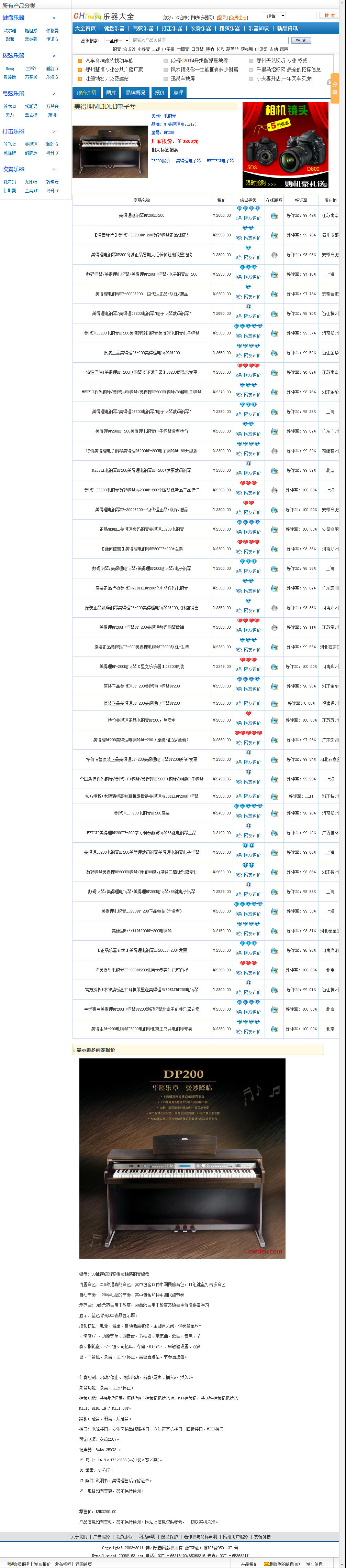The height and width of the screenshot is (1568, 346).
Task: Expand the 打击乐器 sidebar category arrow
Action: [x=54, y=131]
